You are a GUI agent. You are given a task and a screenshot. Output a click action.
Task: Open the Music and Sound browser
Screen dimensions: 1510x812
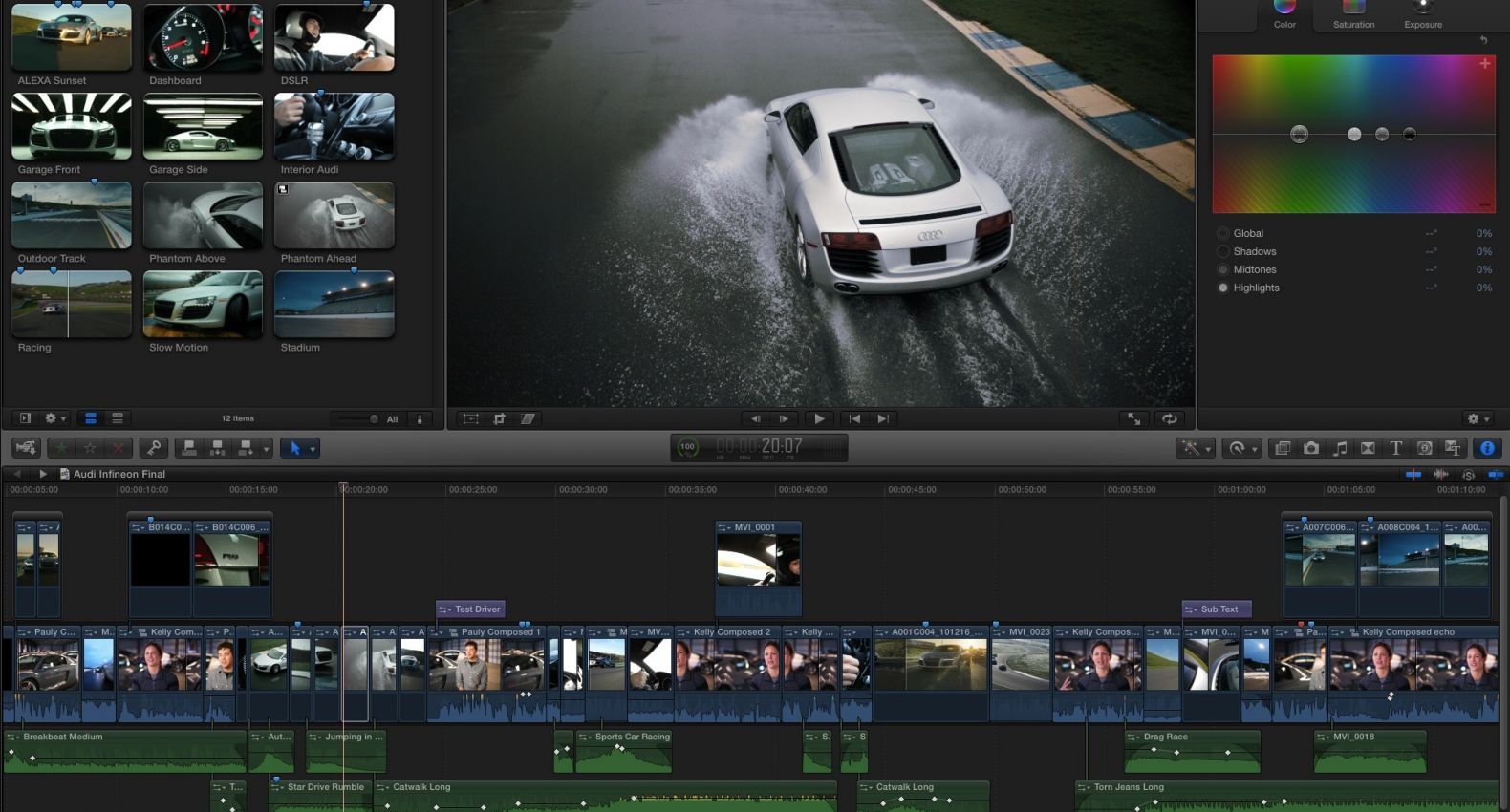click(1340, 448)
